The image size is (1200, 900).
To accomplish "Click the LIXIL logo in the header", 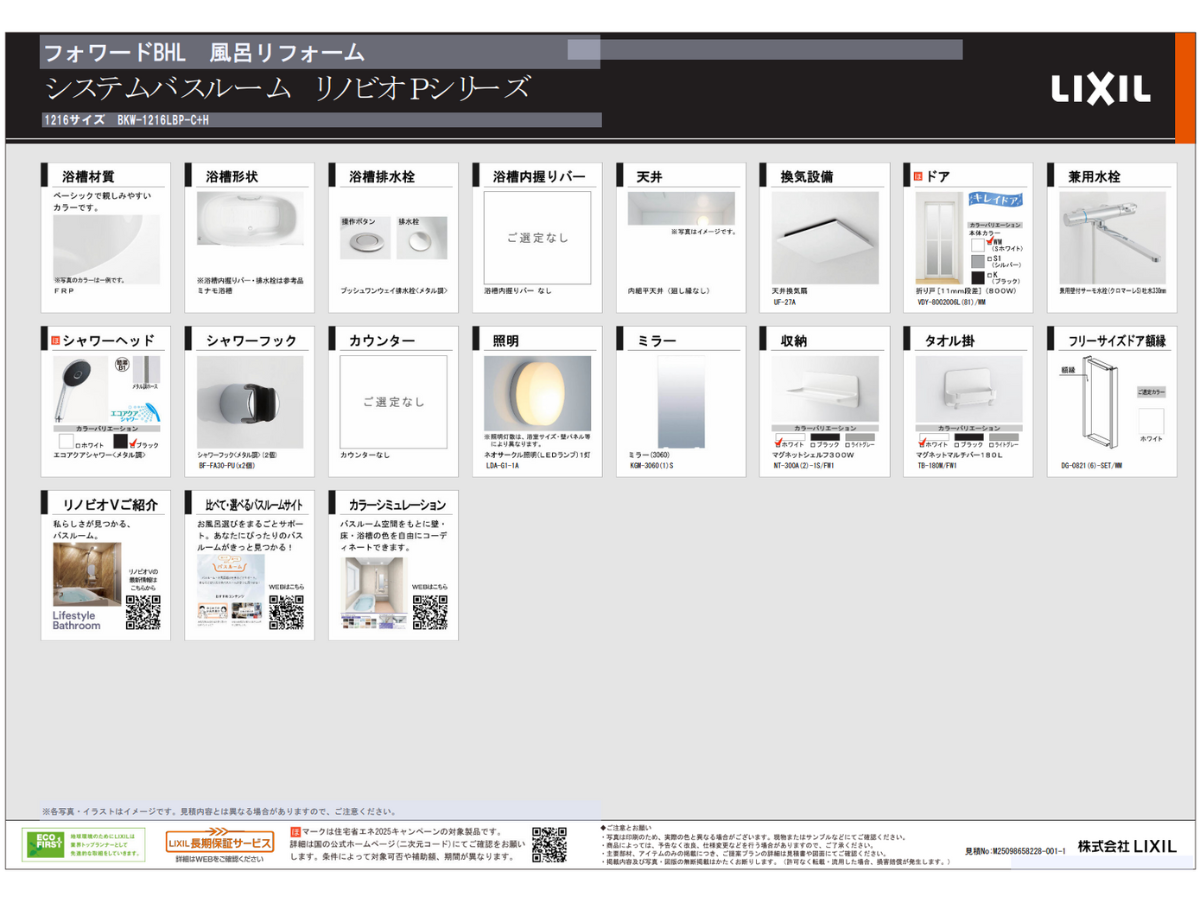I will [1100, 89].
